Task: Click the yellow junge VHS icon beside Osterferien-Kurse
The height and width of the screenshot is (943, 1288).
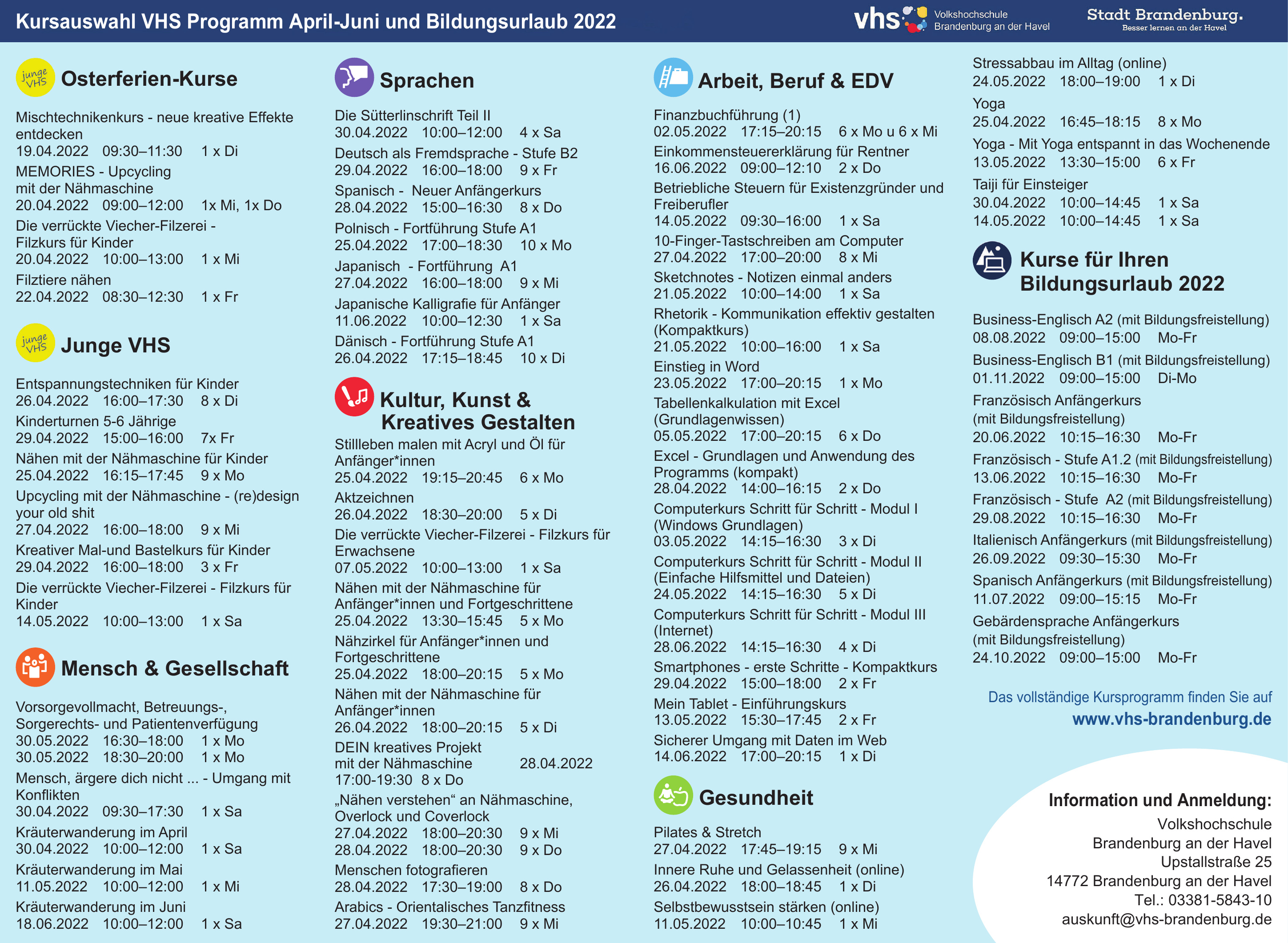Action: point(36,78)
